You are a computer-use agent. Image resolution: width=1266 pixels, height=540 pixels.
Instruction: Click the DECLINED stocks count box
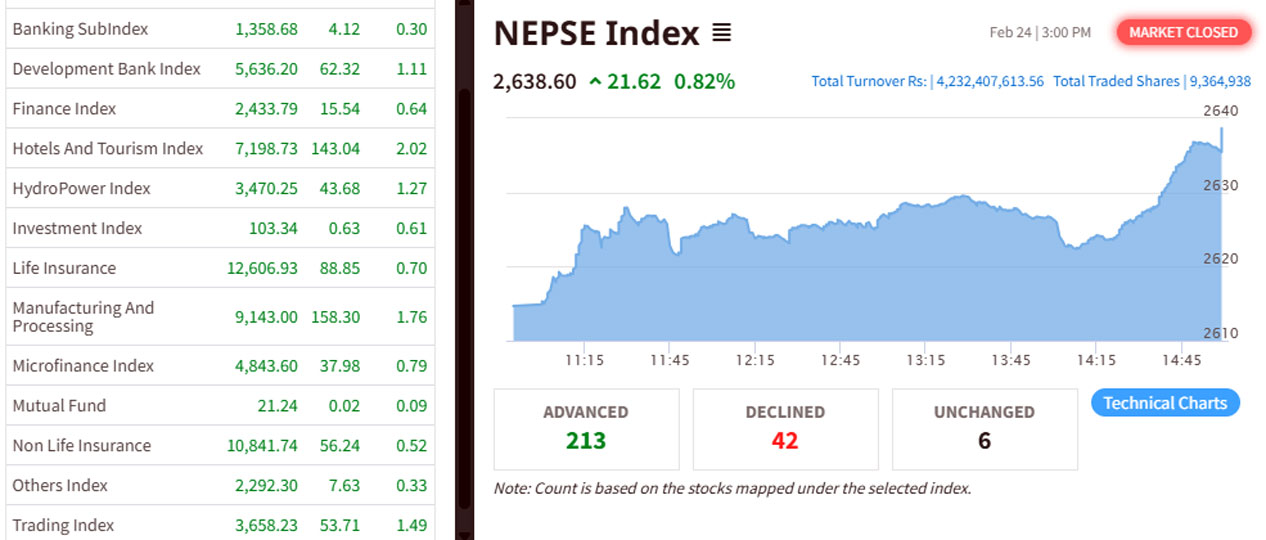pyautogui.click(x=785, y=429)
